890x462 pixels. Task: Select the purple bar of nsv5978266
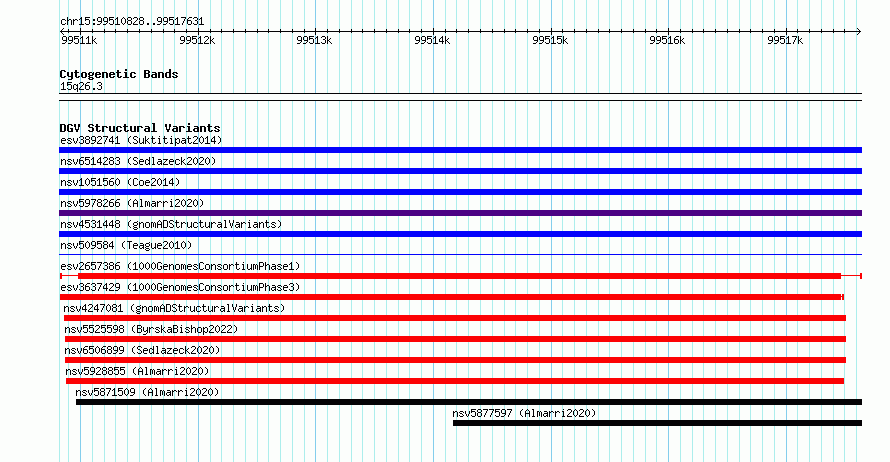[x=460, y=213]
